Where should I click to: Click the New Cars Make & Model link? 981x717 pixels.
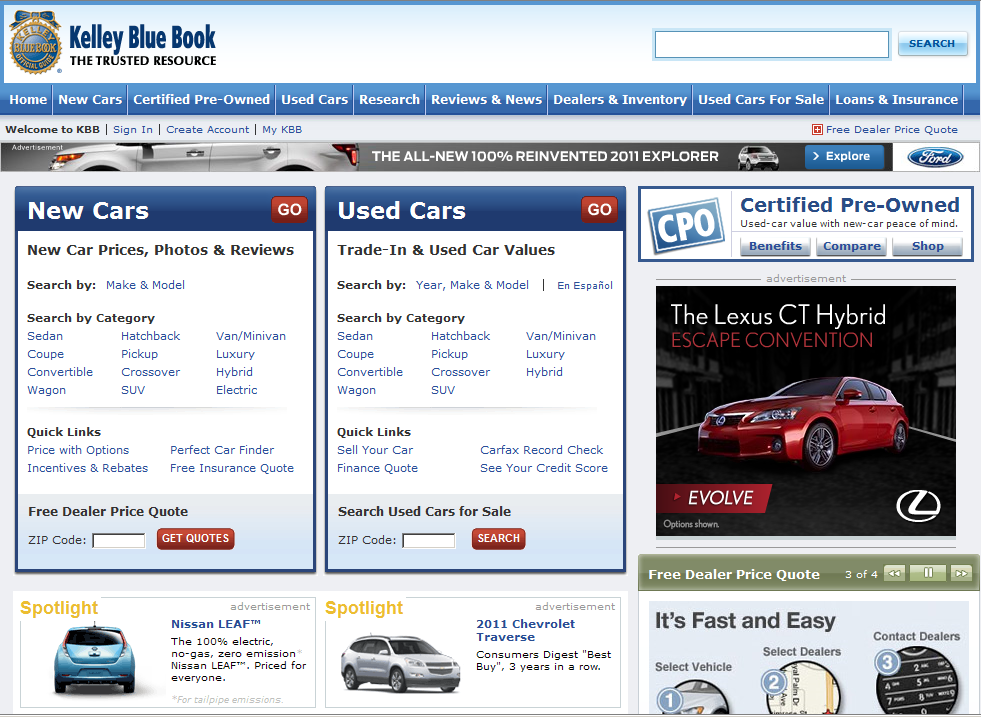pyautogui.click(x=145, y=285)
